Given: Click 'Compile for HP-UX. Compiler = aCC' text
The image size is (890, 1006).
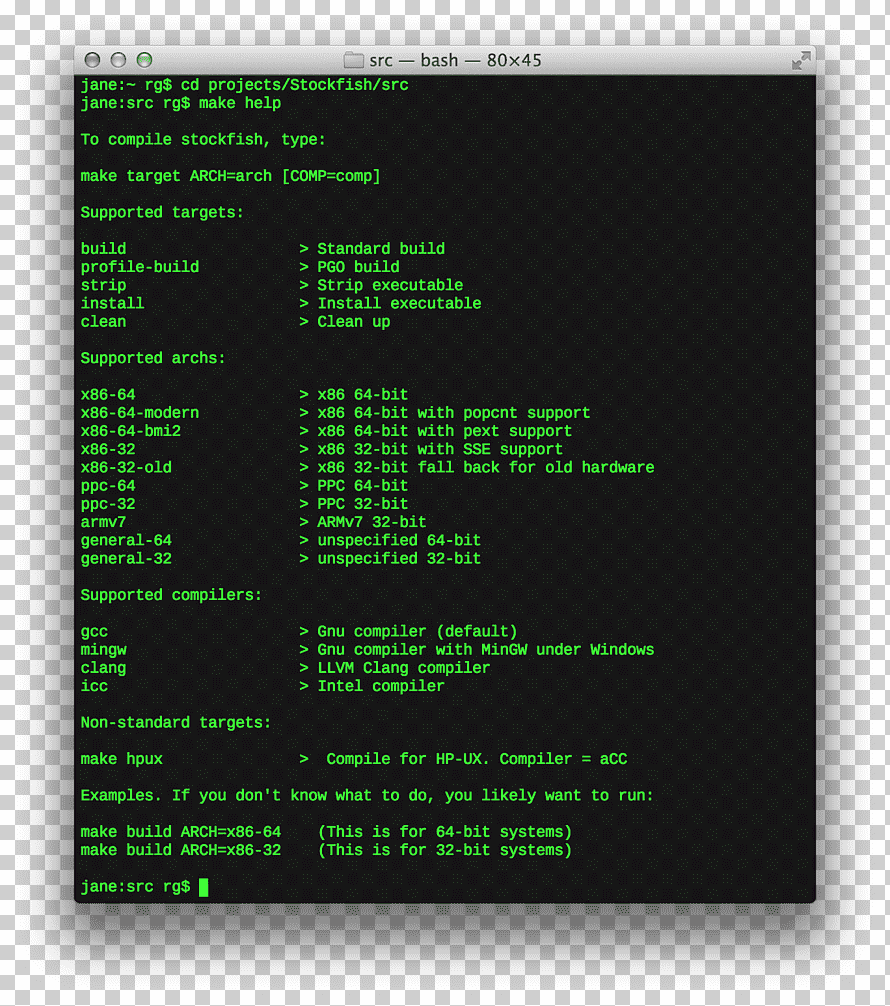Looking at the screenshot, I should coord(477,760).
